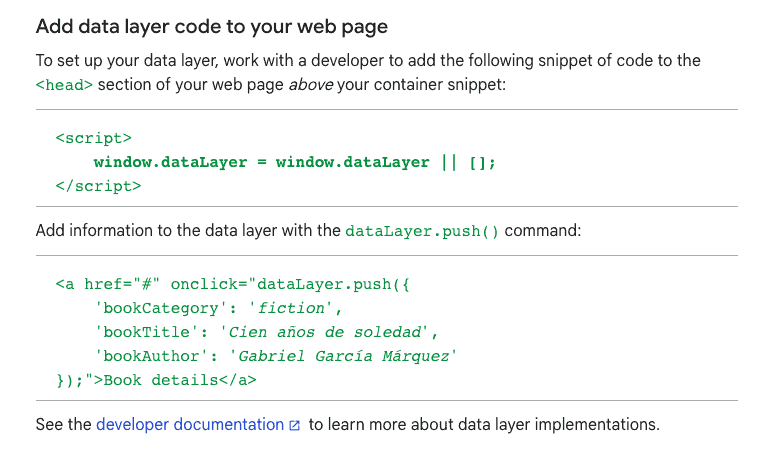The height and width of the screenshot is (450, 770).
Task: Click the 'bookCategory' code line
Action: pyautogui.click(x=218, y=308)
